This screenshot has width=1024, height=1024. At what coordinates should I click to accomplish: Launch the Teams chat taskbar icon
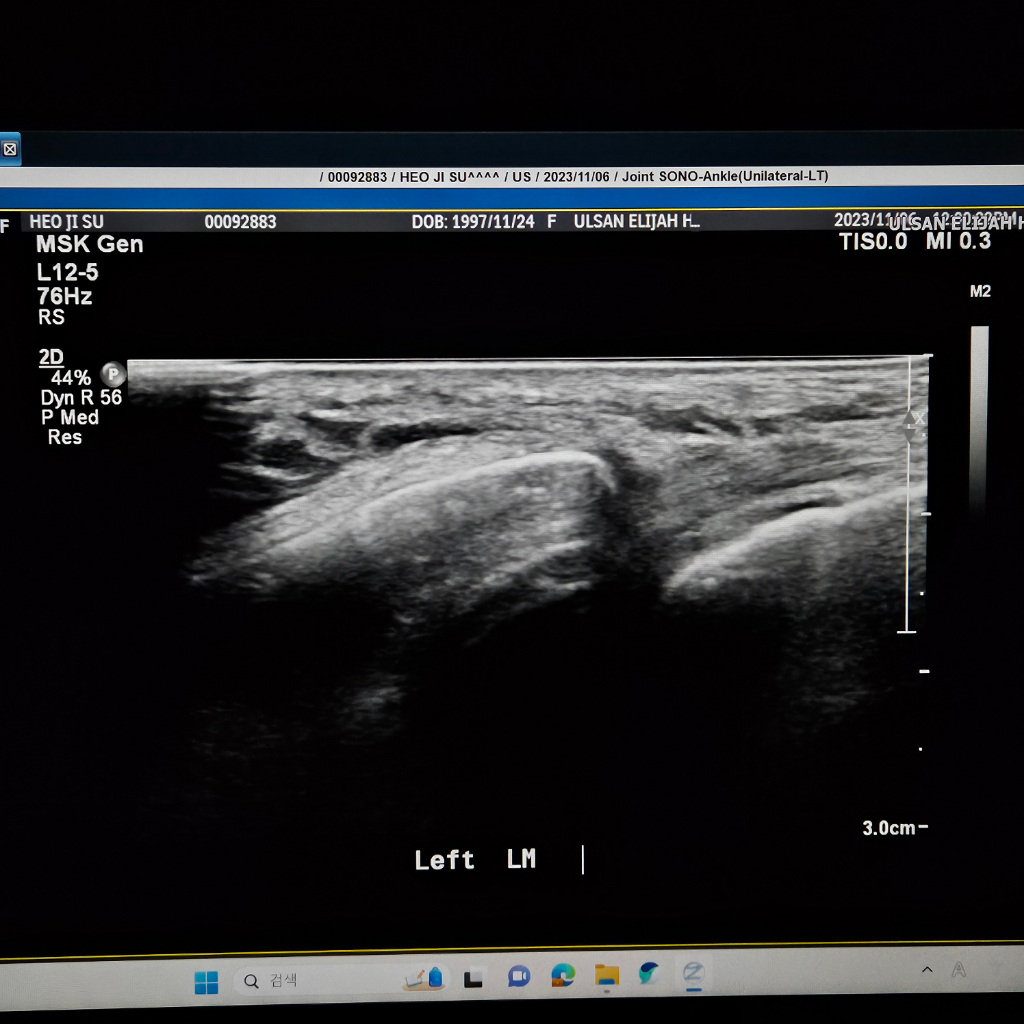pyautogui.click(x=518, y=976)
